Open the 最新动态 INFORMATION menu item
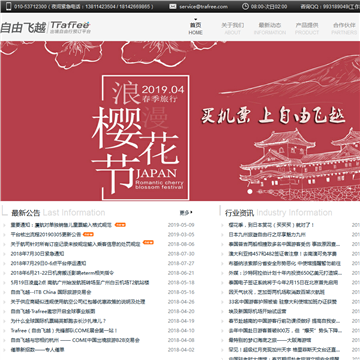Screen dimensions: 360x360 pyautogui.click(x=270, y=29)
